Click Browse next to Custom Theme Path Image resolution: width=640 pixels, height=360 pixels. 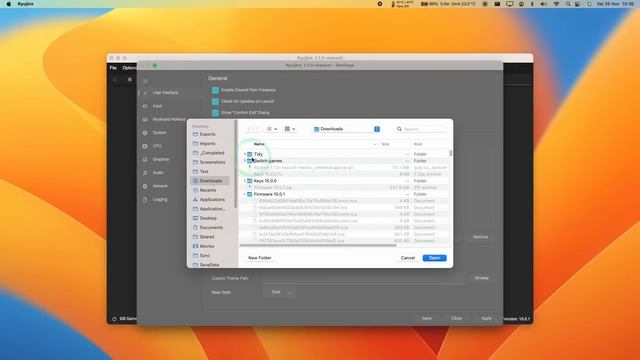click(482, 278)
